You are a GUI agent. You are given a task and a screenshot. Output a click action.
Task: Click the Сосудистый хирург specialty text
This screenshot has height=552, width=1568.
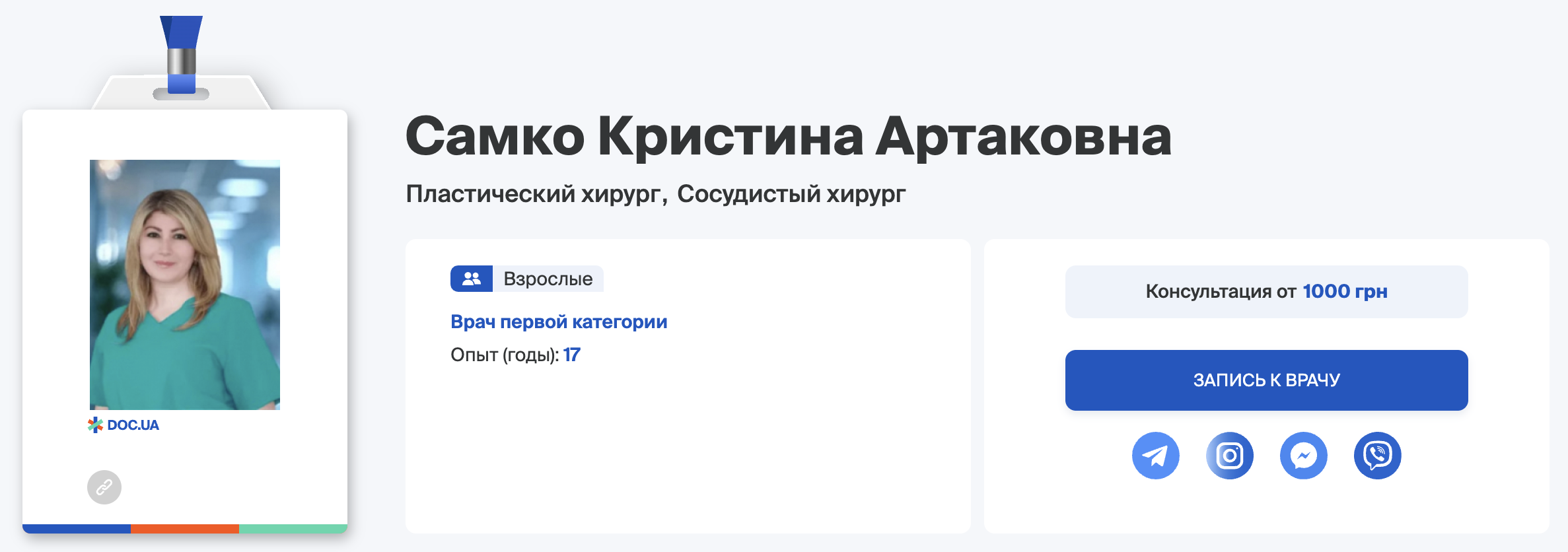click(x=791, y=194)
